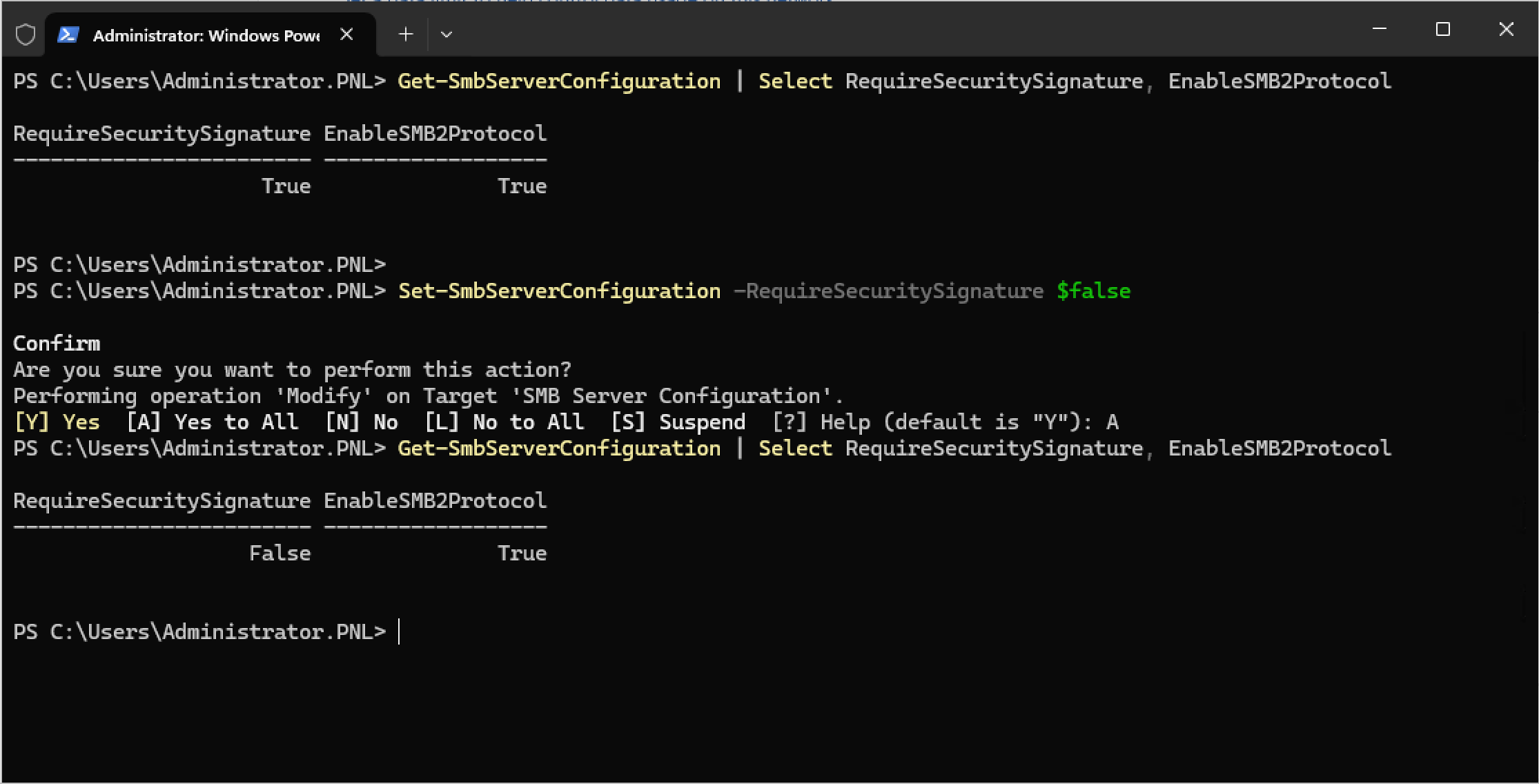1539x784 pixels.
Task: Open a new tab with the plus button
Action: tap(406, 35)
